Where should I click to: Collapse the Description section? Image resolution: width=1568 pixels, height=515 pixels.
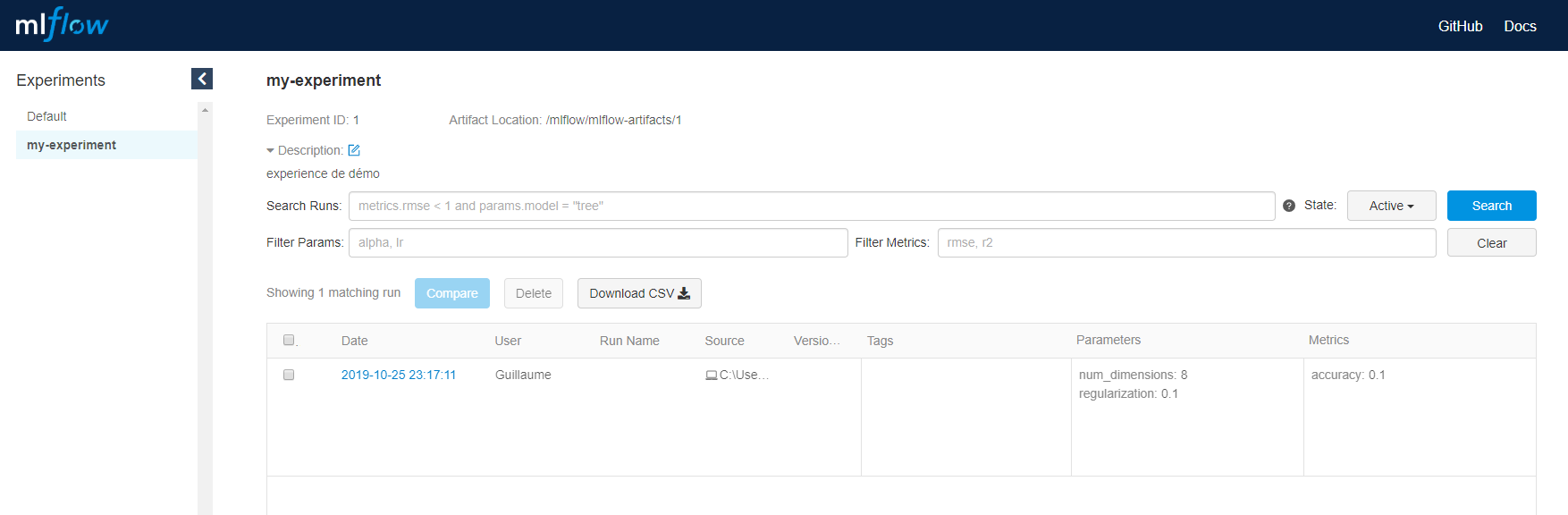271,150
